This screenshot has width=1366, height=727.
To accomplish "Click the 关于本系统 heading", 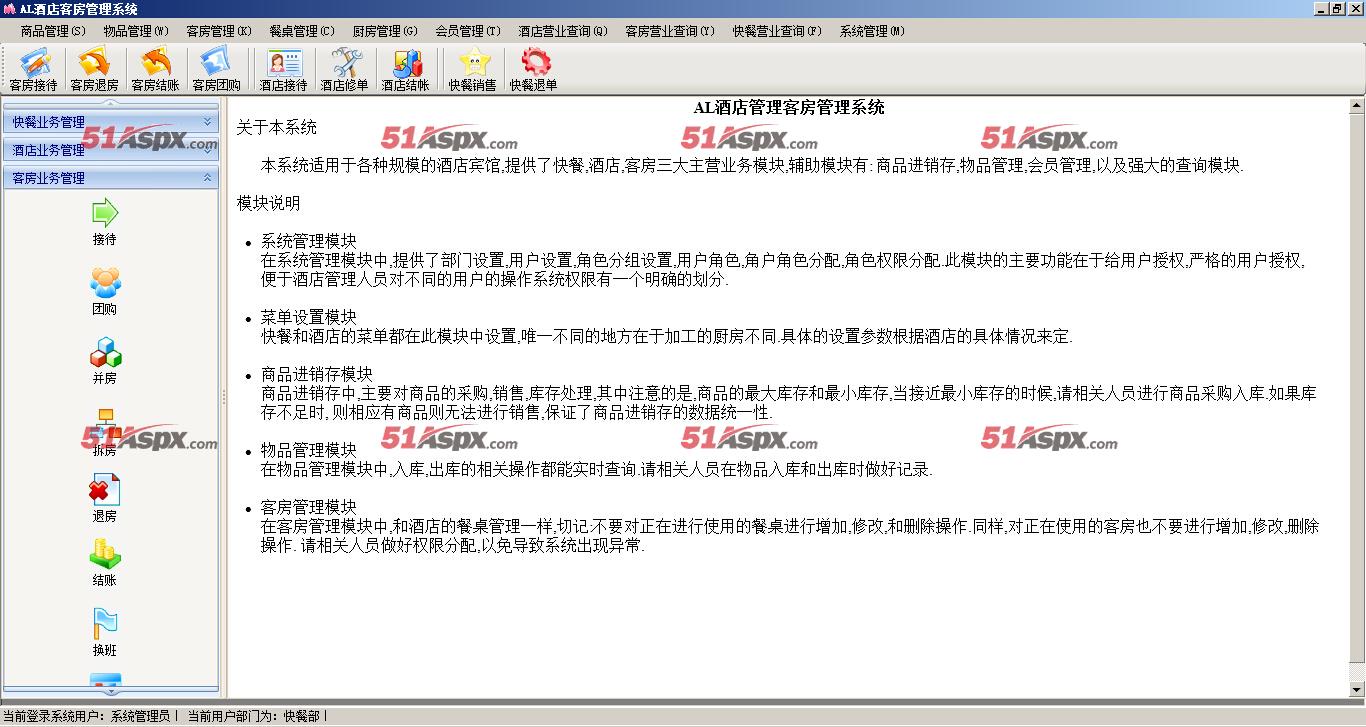I will pos(277,127).
